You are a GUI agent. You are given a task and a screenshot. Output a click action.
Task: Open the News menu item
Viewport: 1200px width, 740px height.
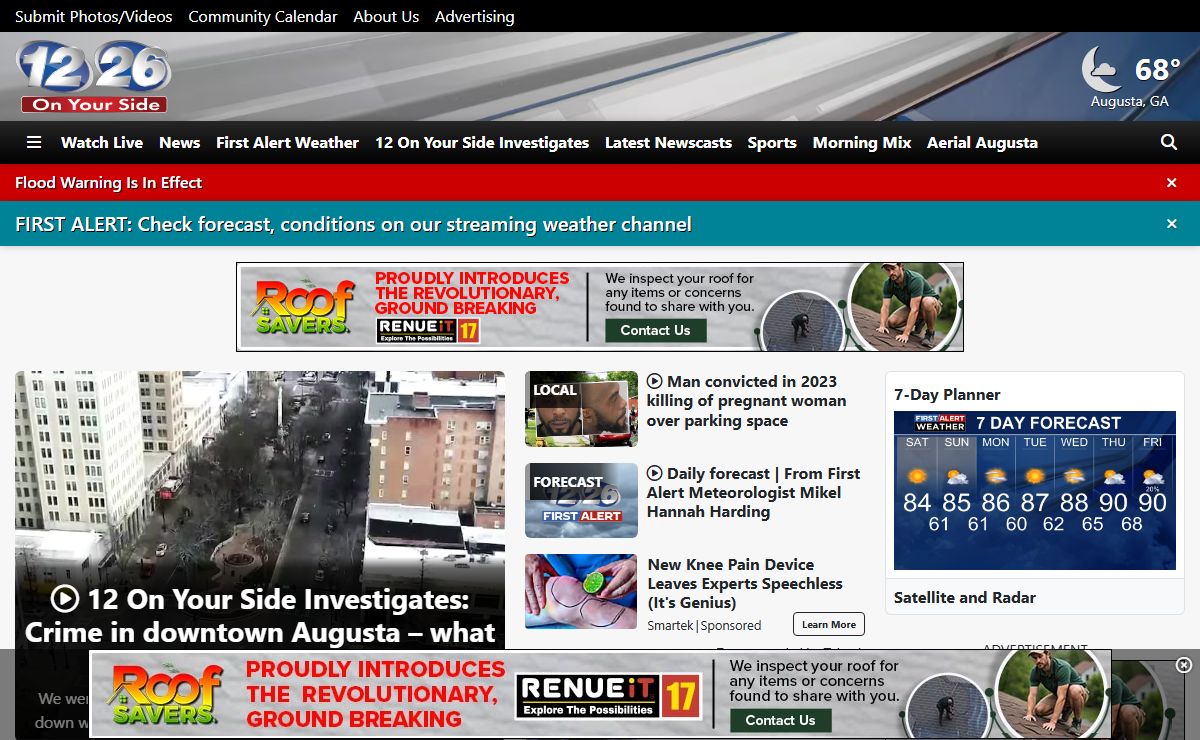pos(180,142)
